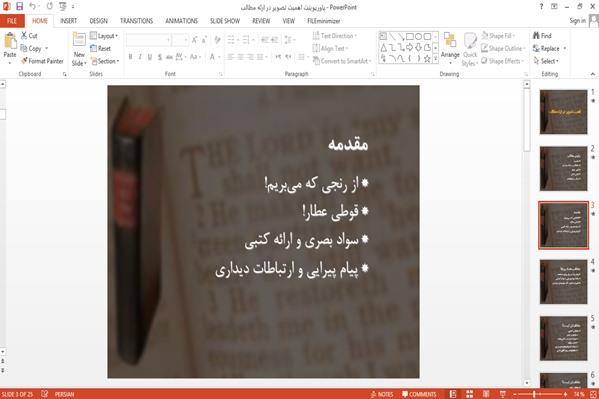The width and height of the screenshot is (599, 399).
Task: Increase font size with larger A
Action: pos(194,40)
